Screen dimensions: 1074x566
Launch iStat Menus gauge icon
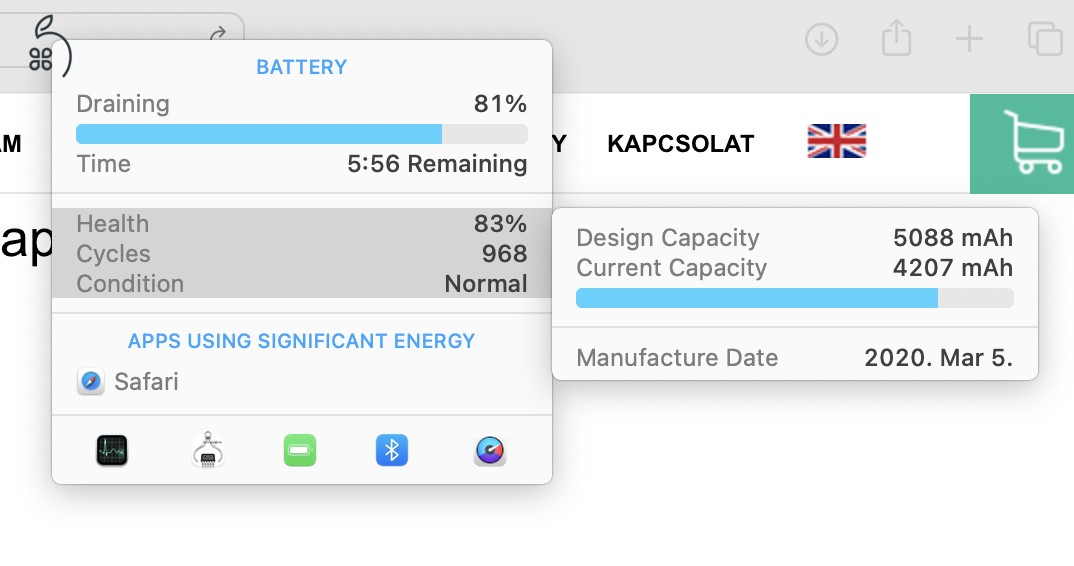tap(490, 451)
